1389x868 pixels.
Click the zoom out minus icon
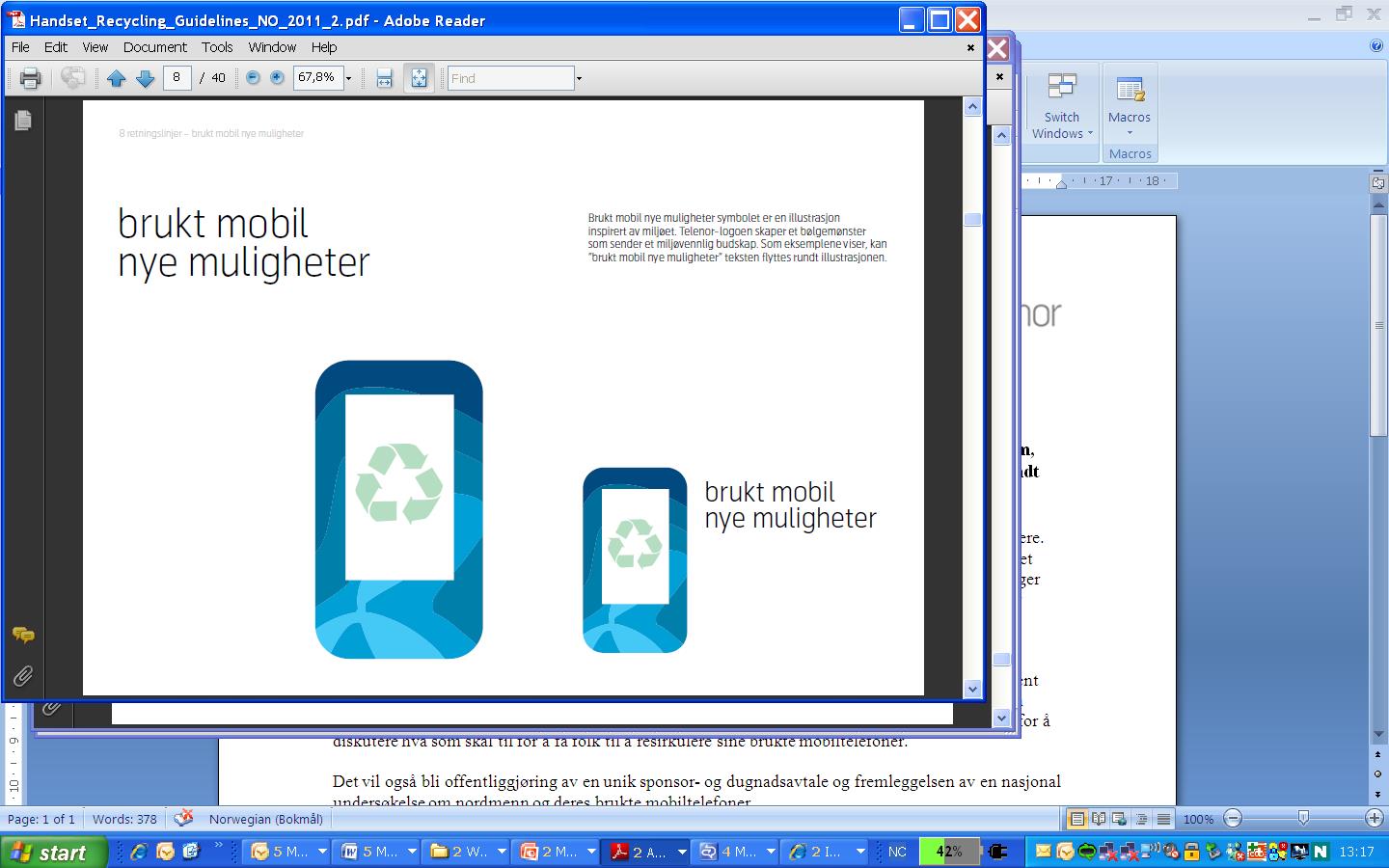(x=253, y=78)
